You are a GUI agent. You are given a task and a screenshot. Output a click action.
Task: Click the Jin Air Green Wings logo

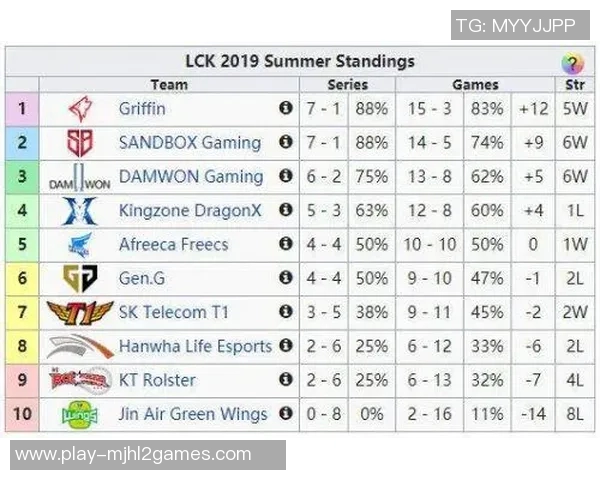pyautogui.click(x=79, y=414)
